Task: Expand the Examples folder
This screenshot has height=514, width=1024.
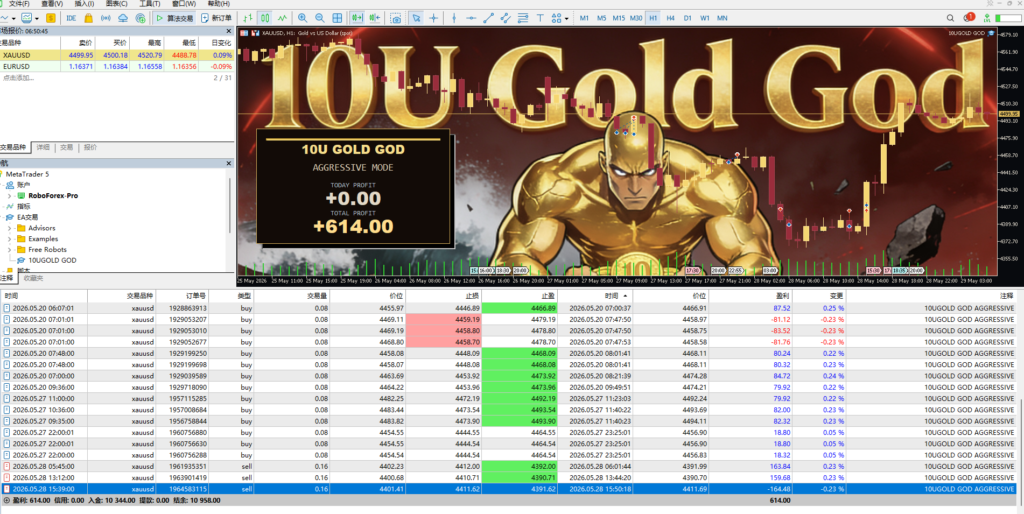Action: (9, 239)
